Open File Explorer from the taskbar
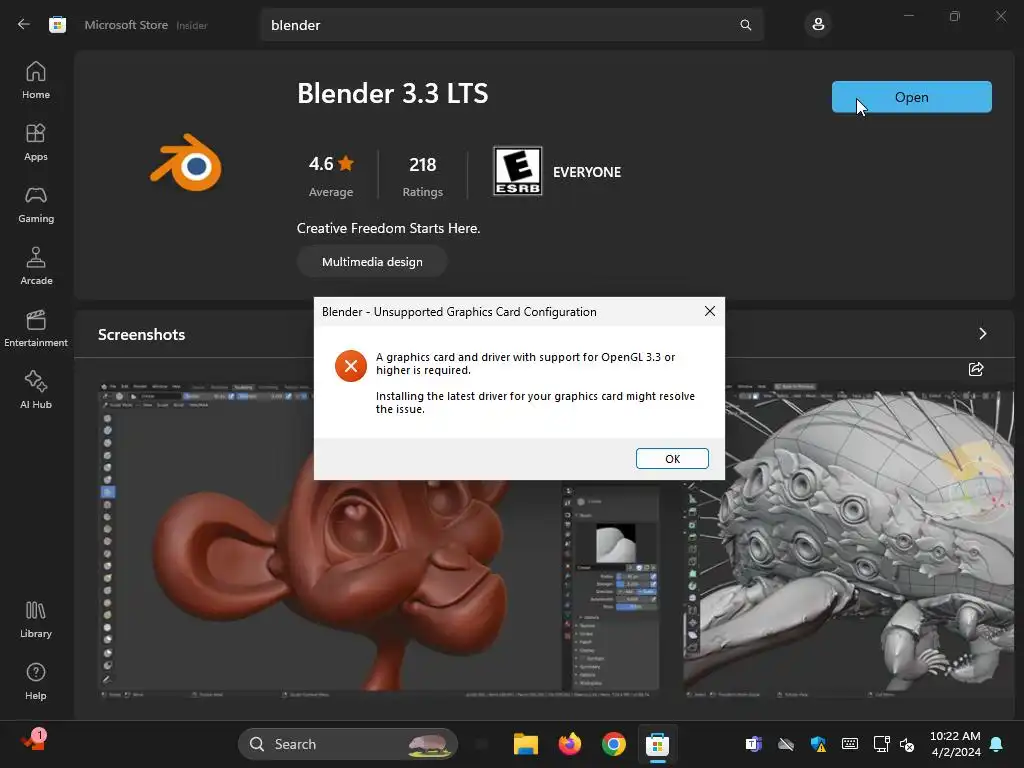 click(526, 744)
